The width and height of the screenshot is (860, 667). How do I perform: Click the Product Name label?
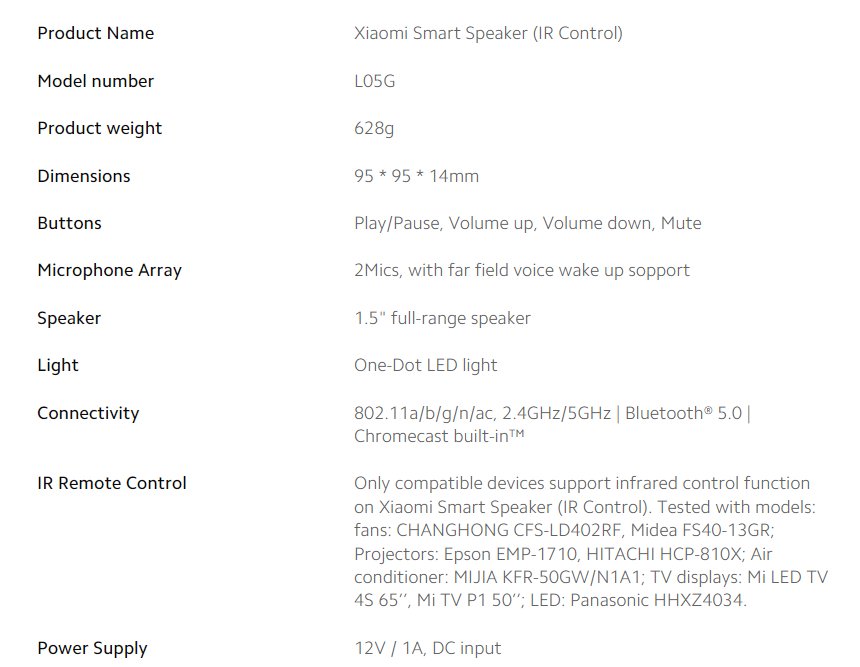(95, 33)
